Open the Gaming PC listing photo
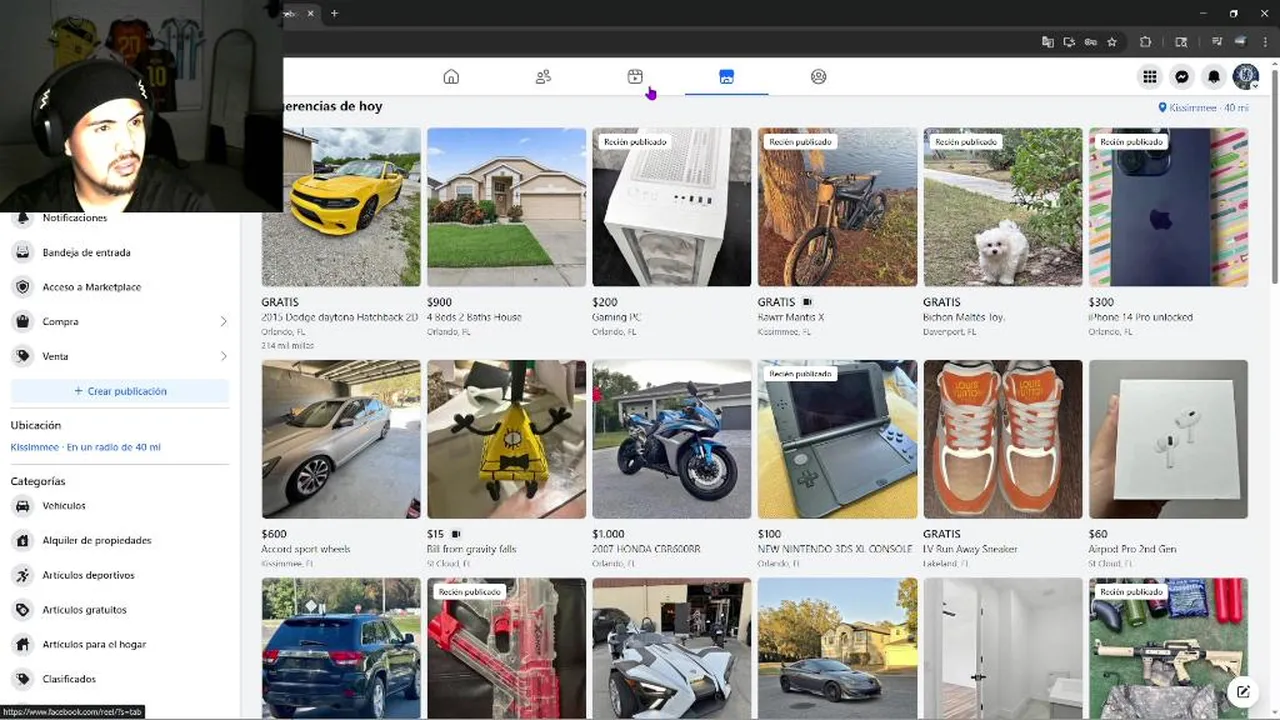Viewport: 1280px width, 720px height. point(672,207)
